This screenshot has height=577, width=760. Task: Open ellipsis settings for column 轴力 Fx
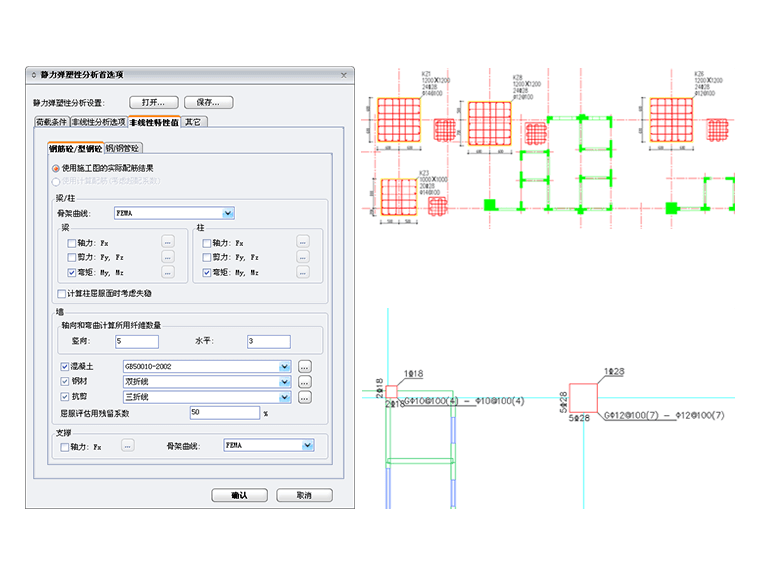point(303,242)
